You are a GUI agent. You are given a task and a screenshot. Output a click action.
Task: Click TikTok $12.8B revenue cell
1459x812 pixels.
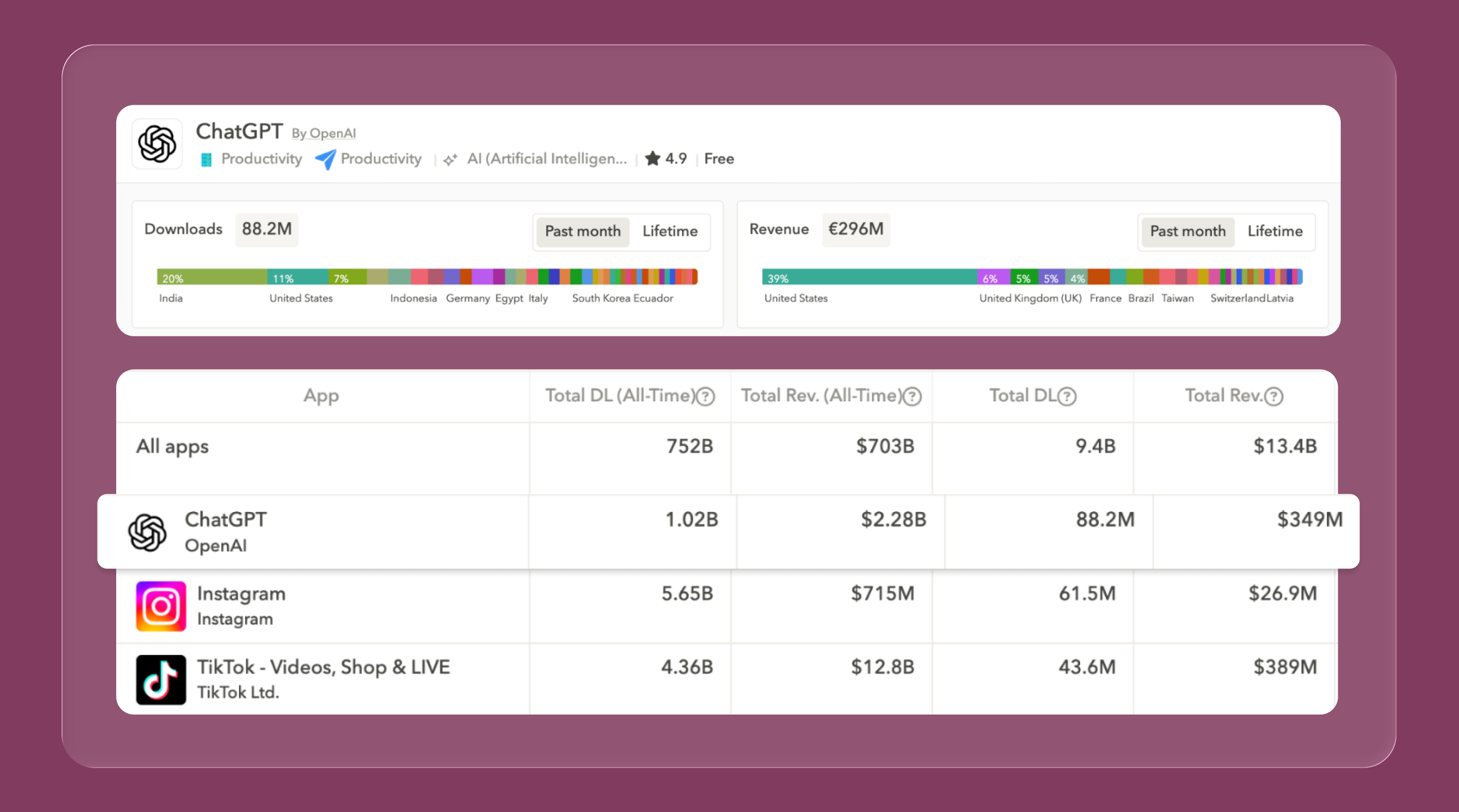tap(883, 667)
